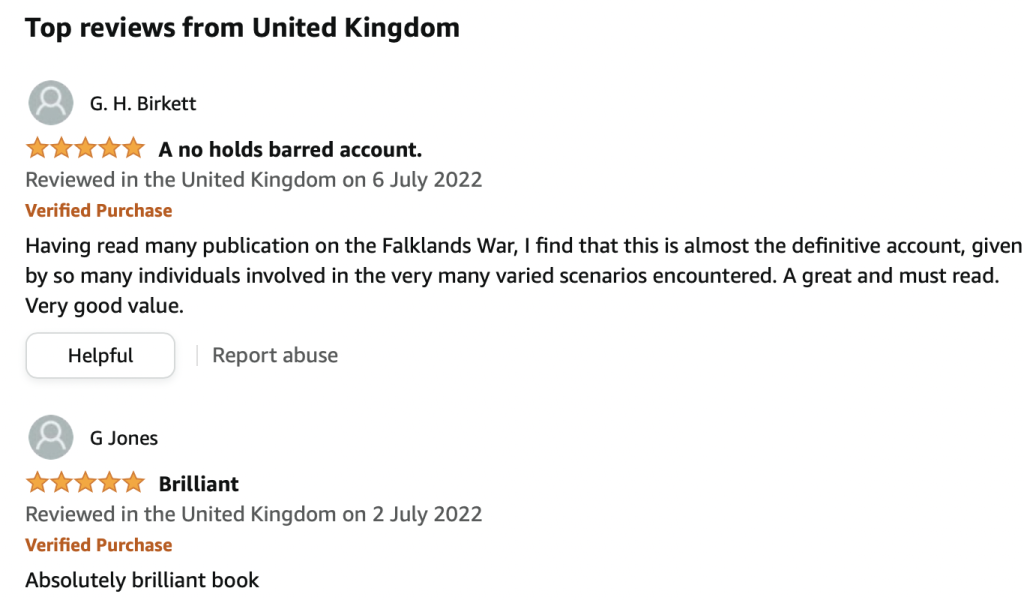Click fifth star of G Jones's rating

[x=133, y=483]
